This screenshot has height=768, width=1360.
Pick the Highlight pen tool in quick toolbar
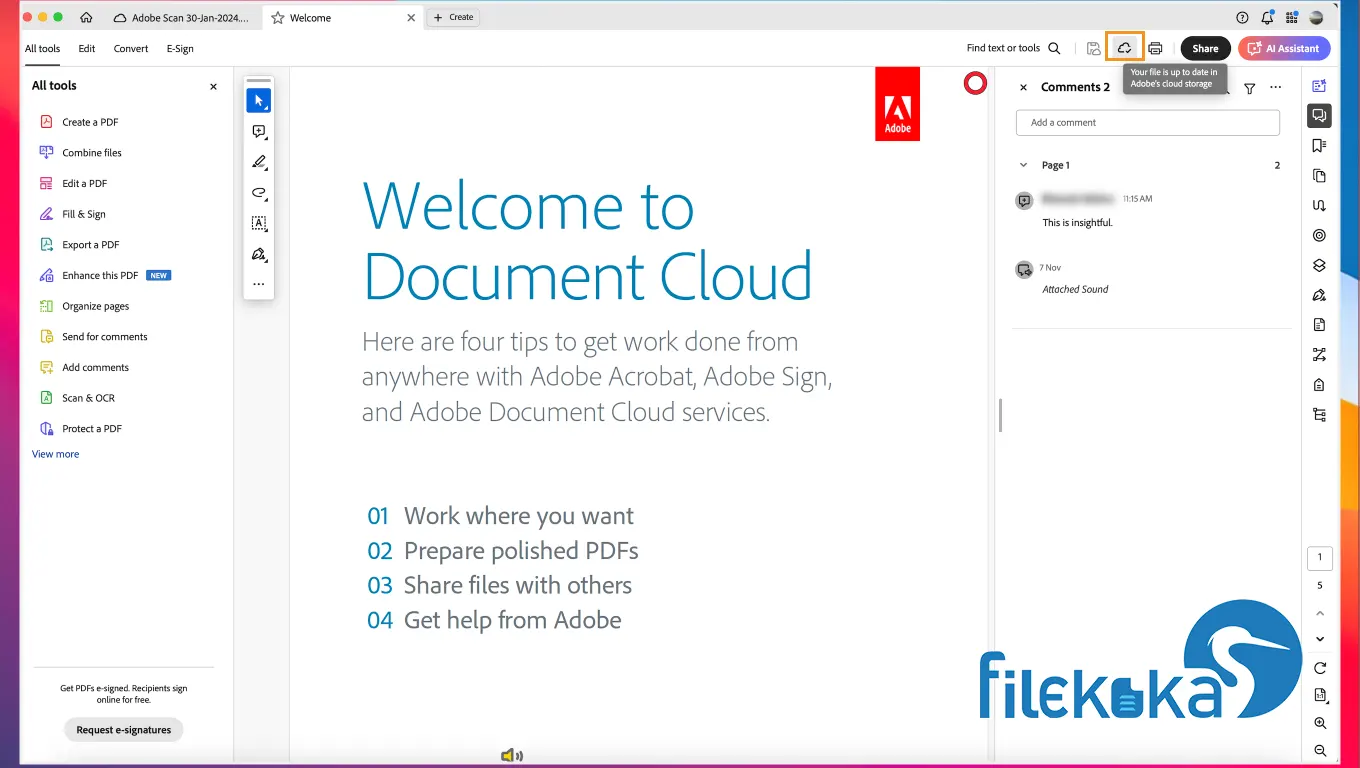coord(258,162)
